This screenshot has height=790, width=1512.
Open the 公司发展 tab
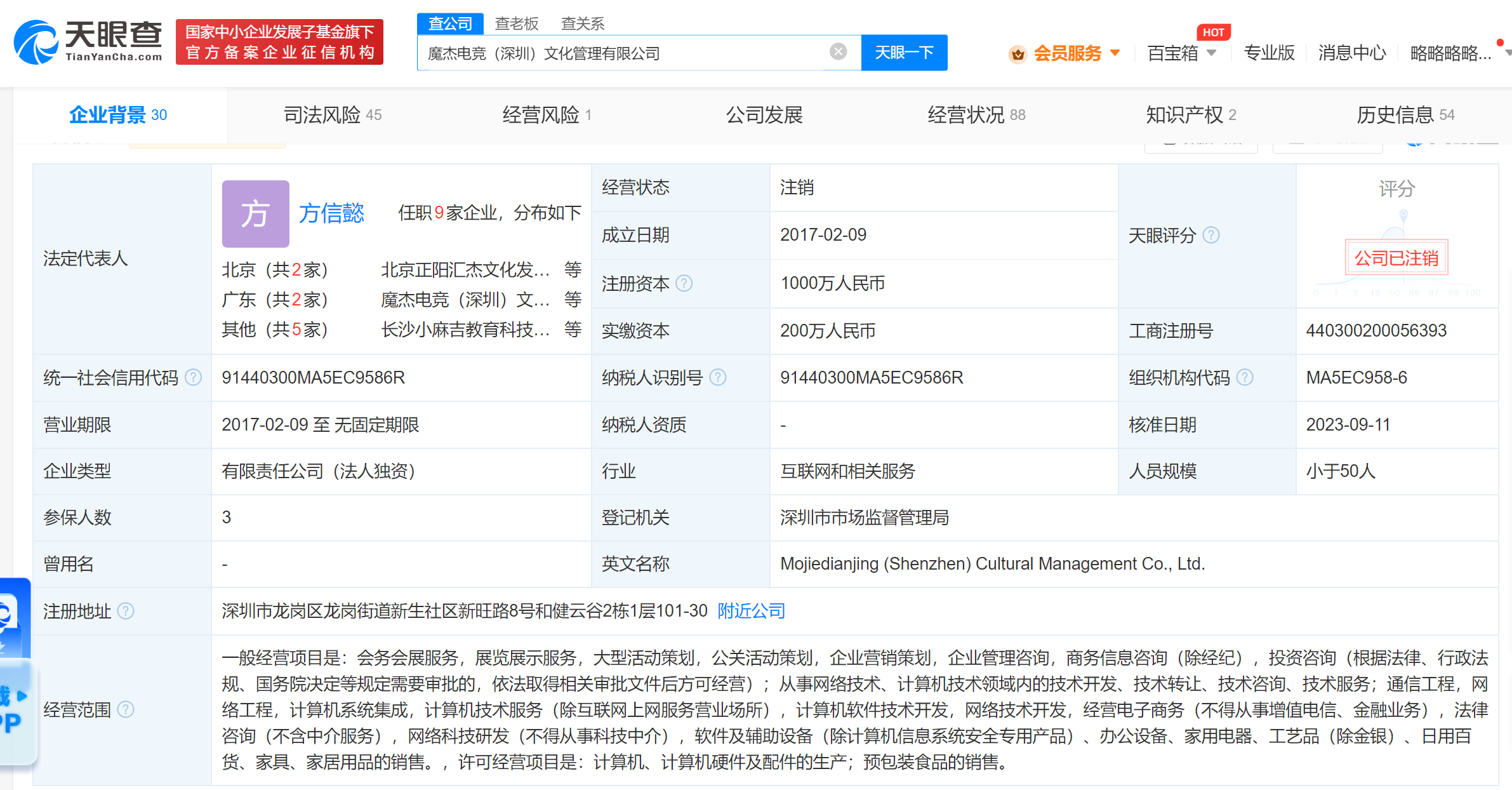(x=764, y=115)
